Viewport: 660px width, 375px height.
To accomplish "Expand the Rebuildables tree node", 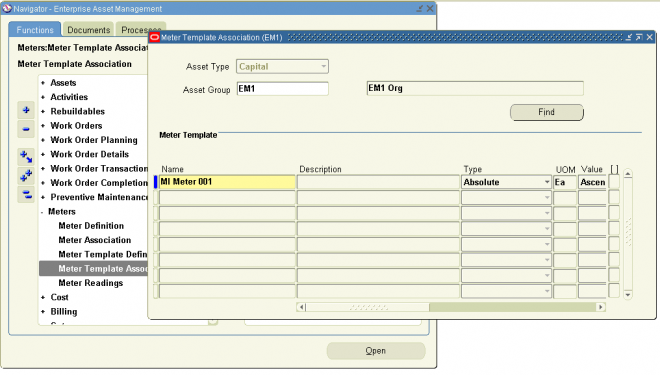I will click(x=43, y=112).
